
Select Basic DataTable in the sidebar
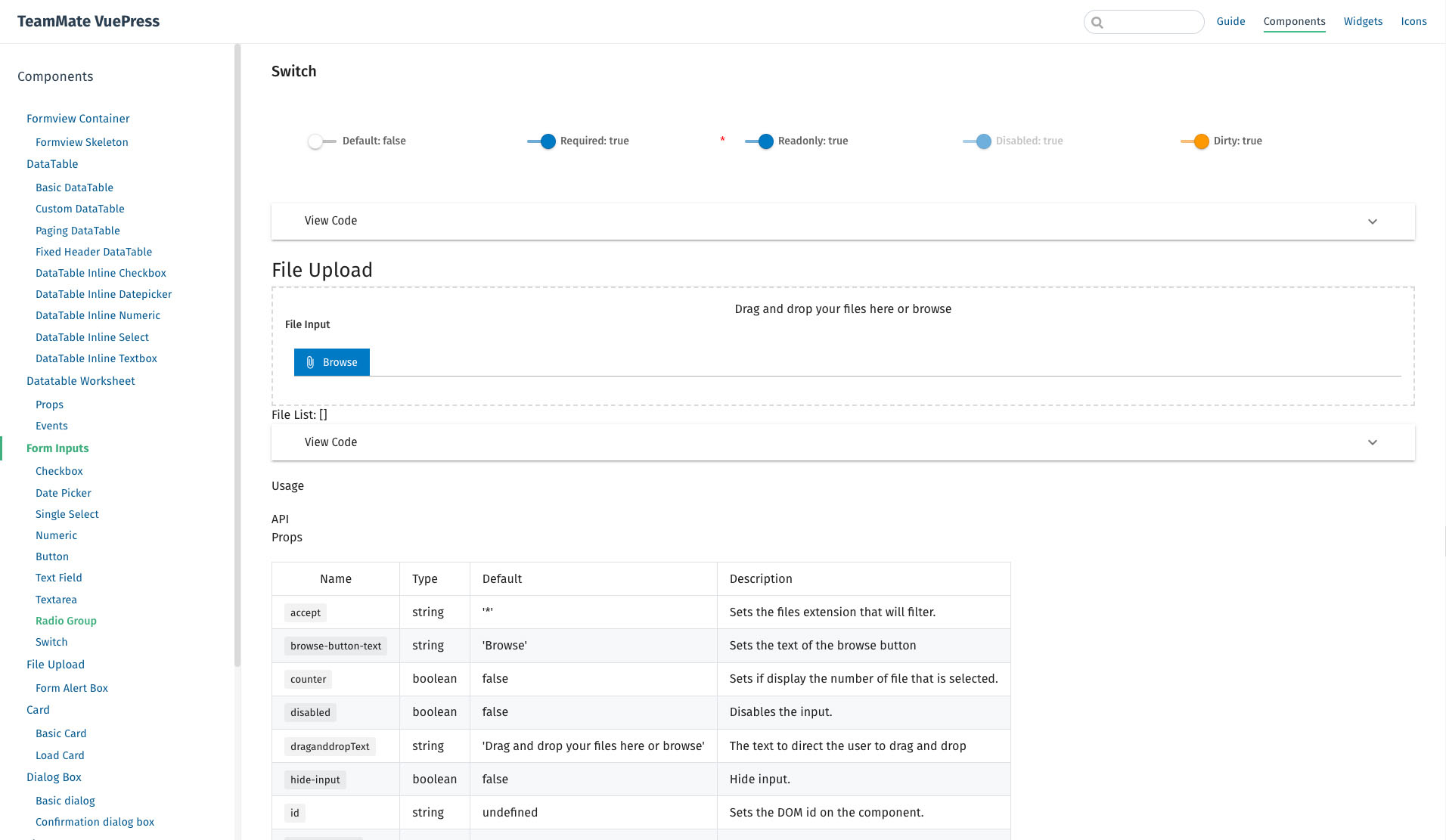tap(74, 188)
